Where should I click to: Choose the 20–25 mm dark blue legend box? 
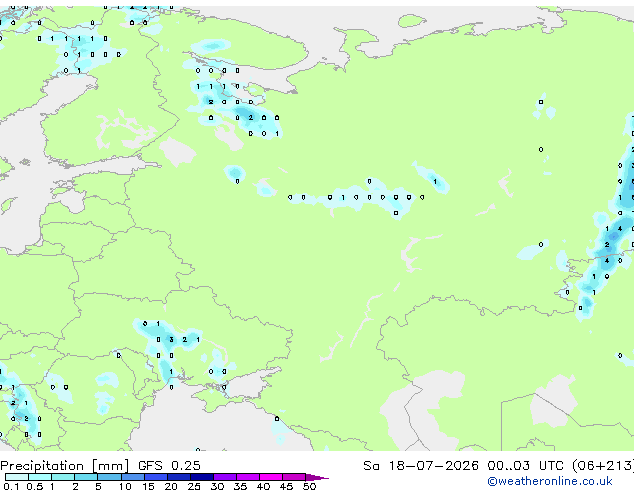(179, 477)
